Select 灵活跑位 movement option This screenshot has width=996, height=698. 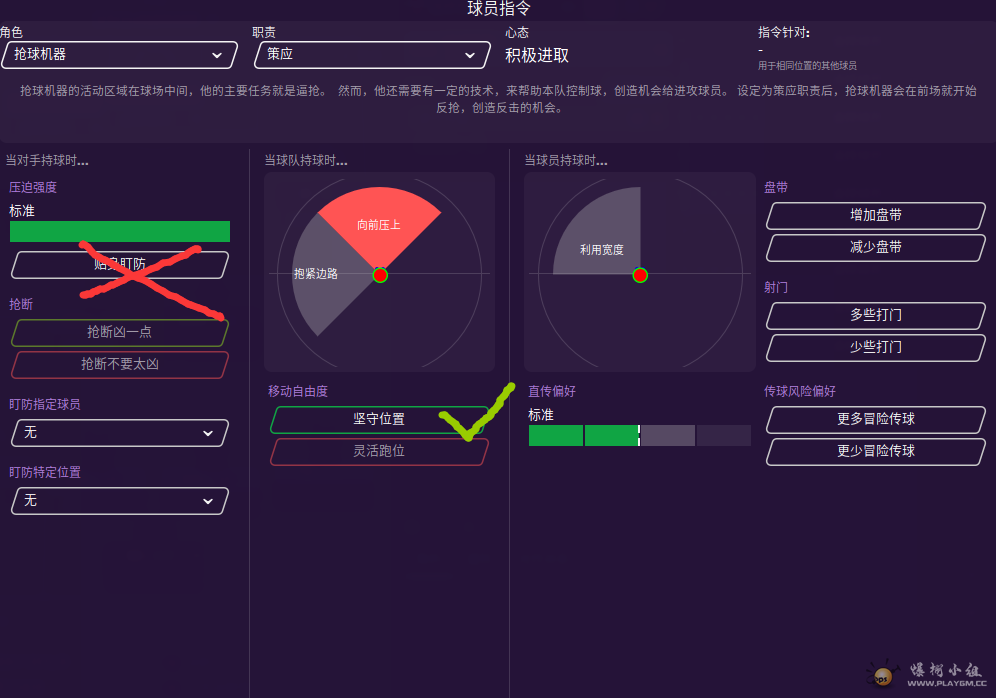click(x=378, y=452)
